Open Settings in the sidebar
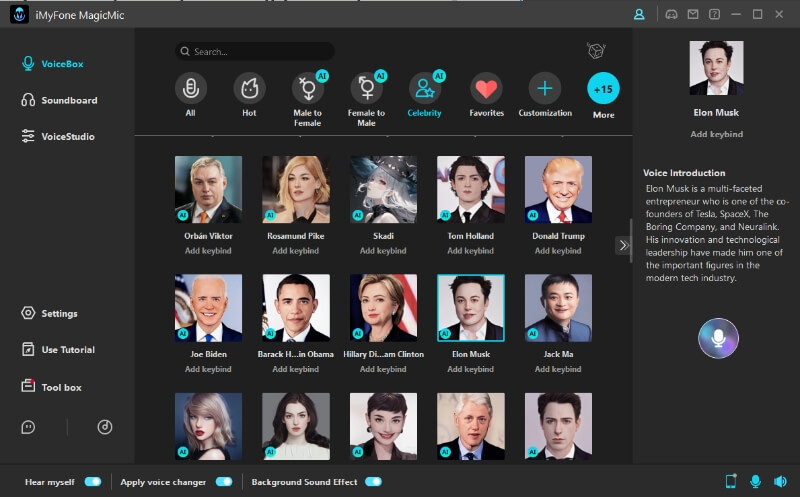Screen dimensions: 800x497 (49, 313)
